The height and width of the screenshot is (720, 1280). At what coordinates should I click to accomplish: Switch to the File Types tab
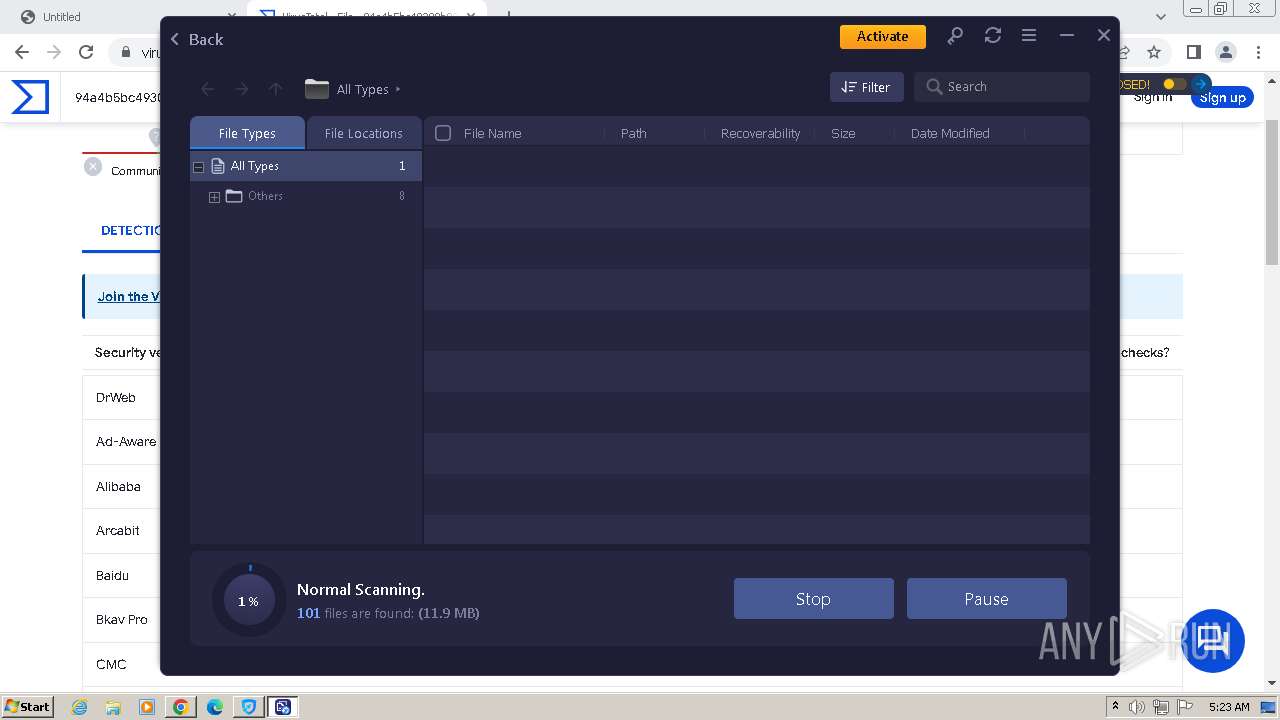tap(247, 133)
